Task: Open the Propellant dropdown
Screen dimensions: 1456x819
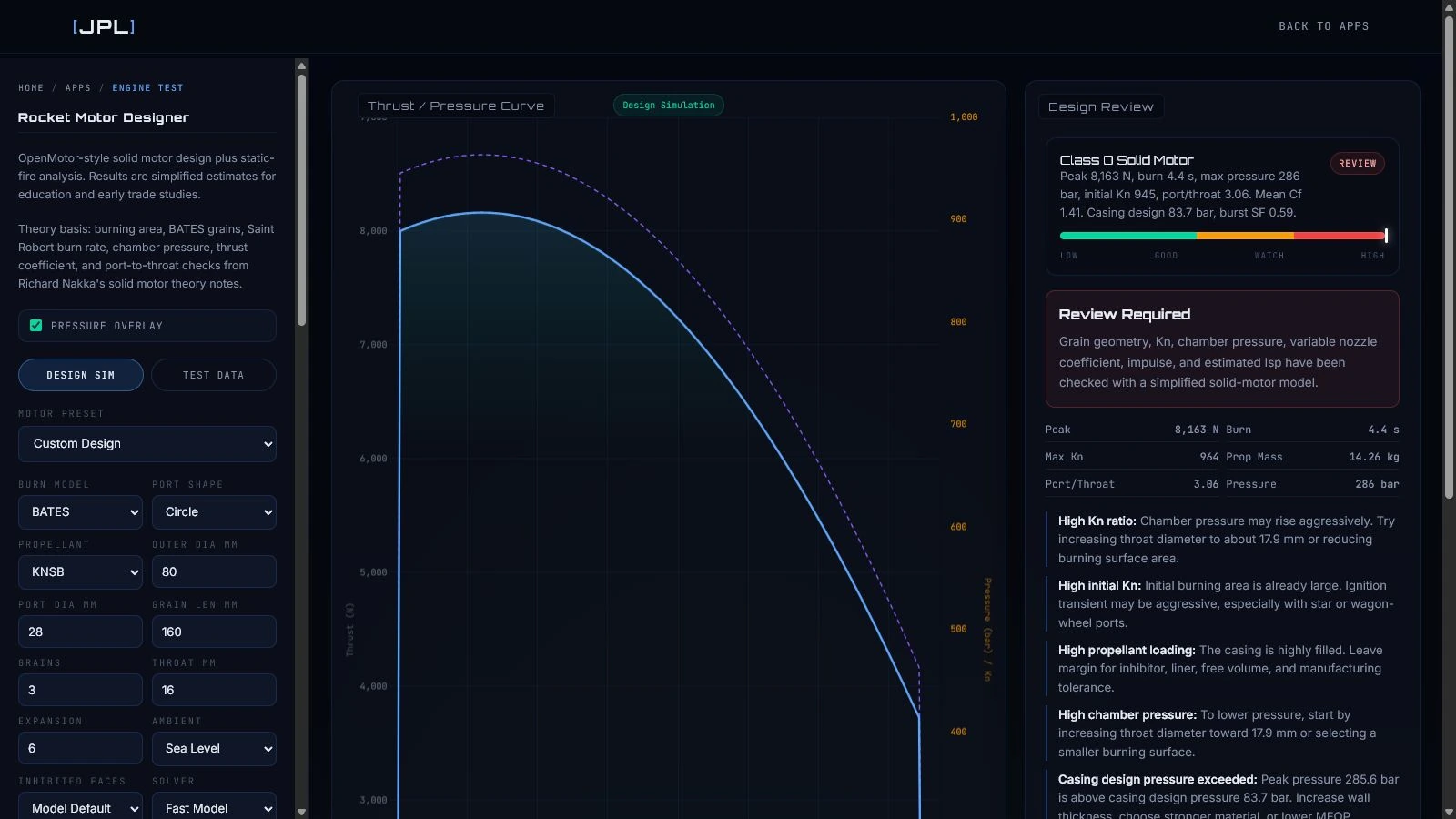Action: pos(80,572)
